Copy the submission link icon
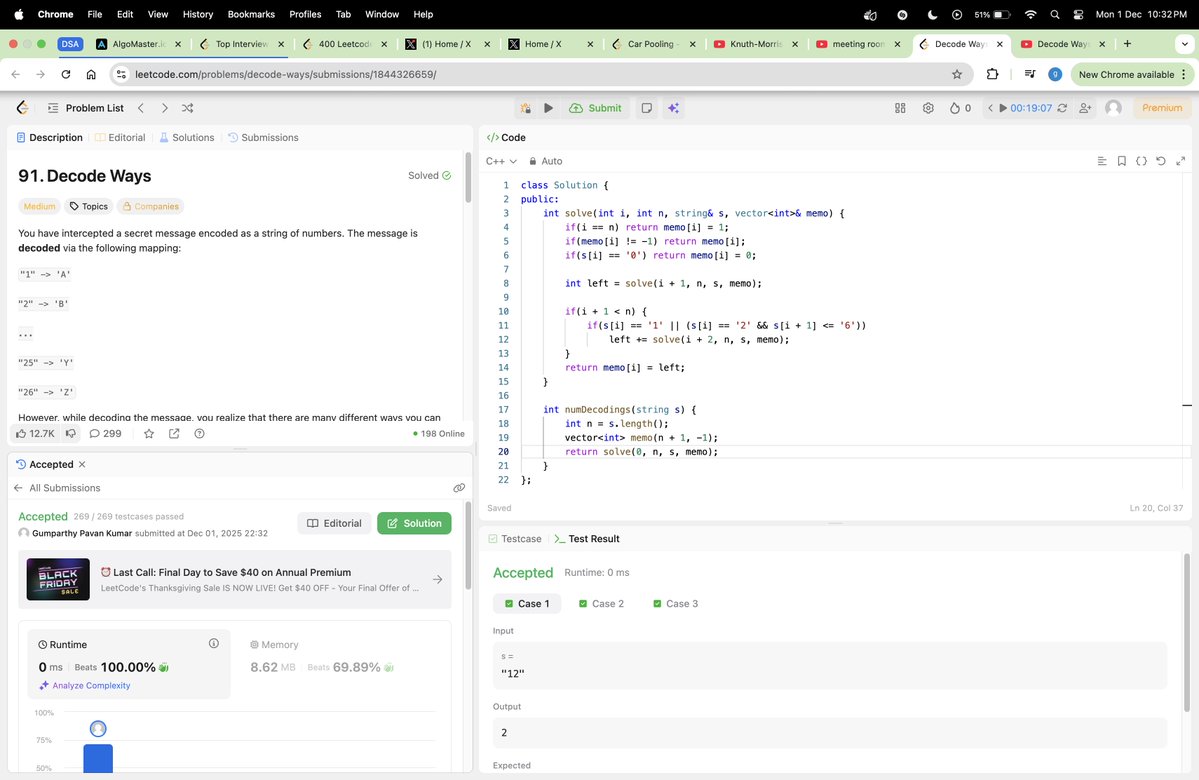 [459, 488]
